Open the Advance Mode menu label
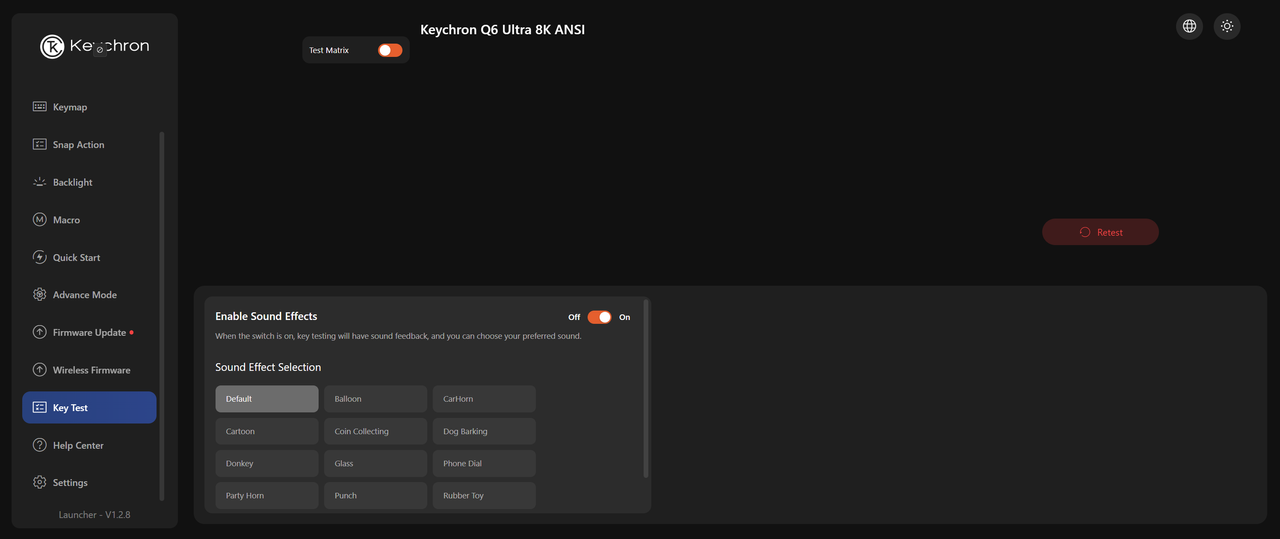Screen dimensions: 1280x539 tap(85, 295)
